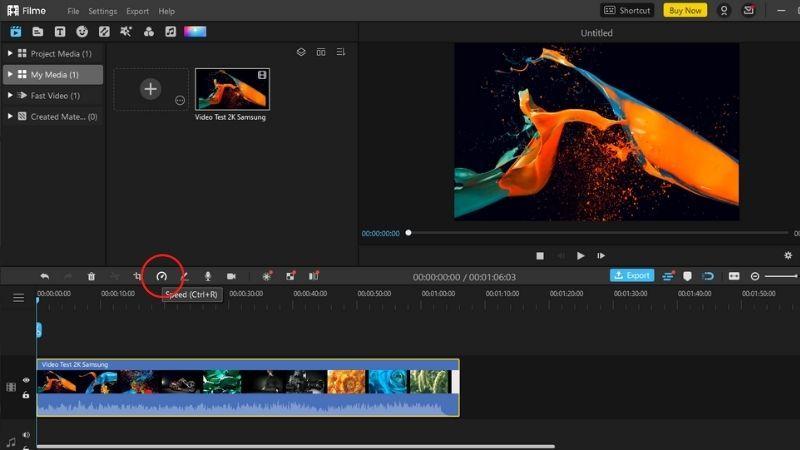800x450 pixels.
Task: Open the Settings menu
Action: pyautogui.click(x=103, y=11)
